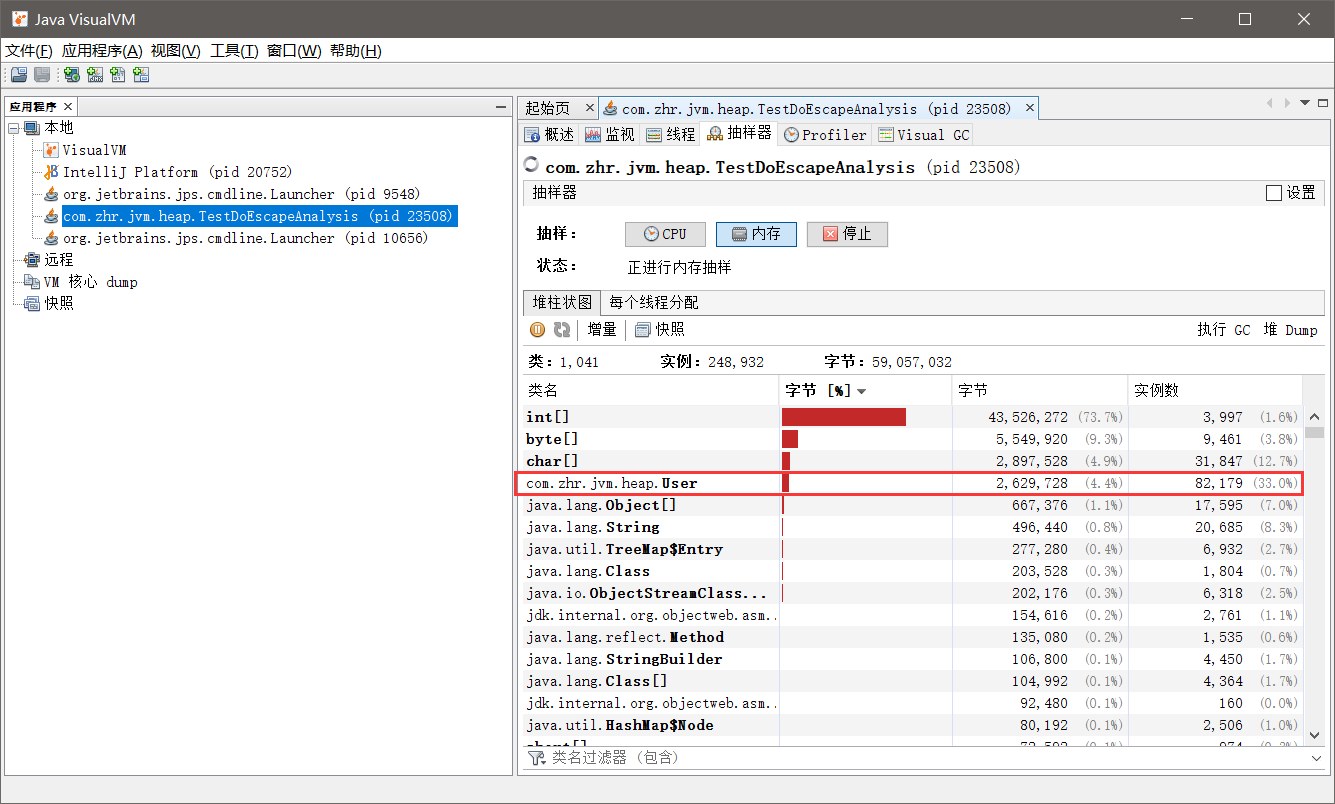Click 堆 Dump

[1290, 330]
